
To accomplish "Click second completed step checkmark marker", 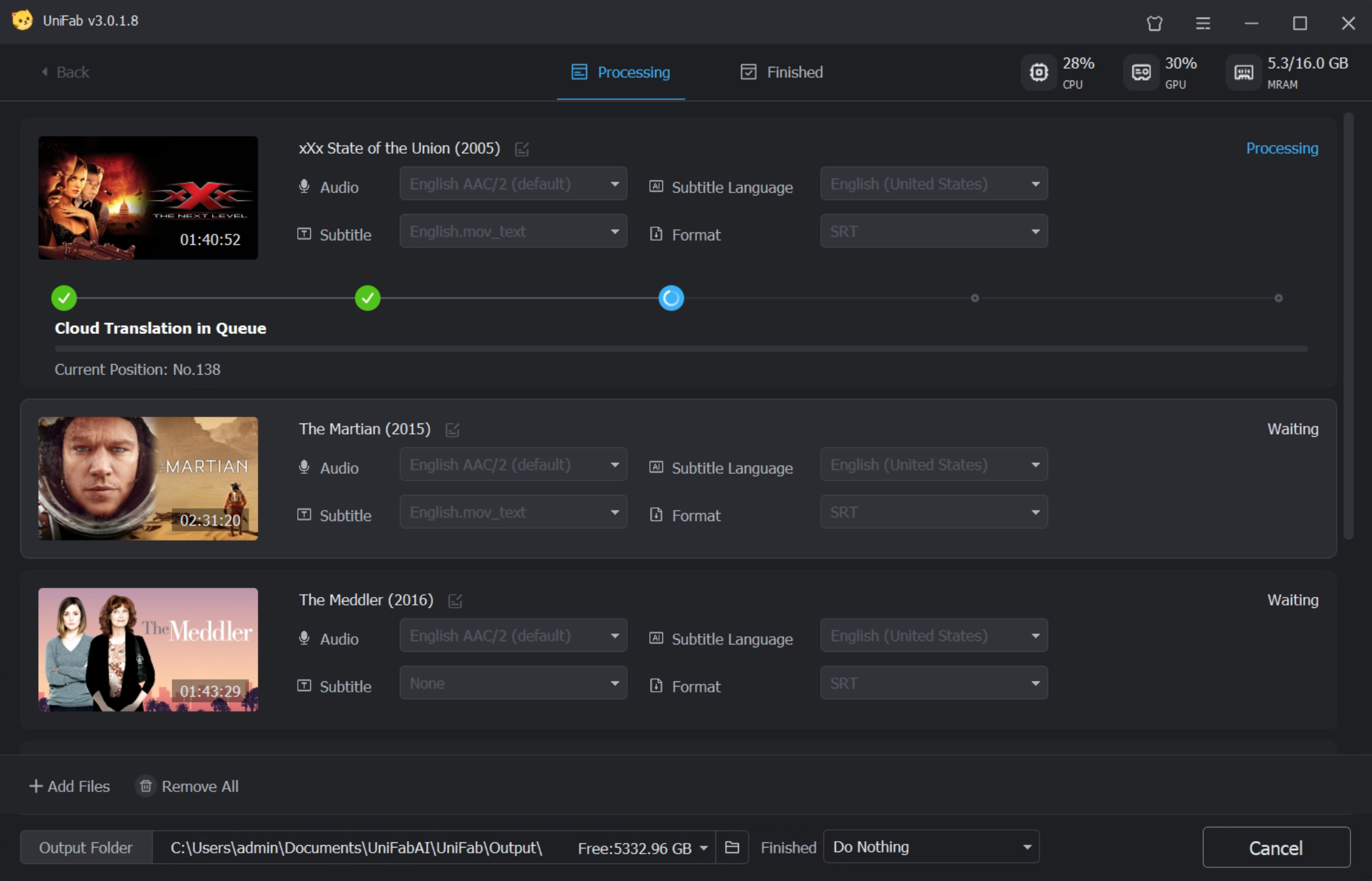I will pyautogui.click(x=368, y=298).
